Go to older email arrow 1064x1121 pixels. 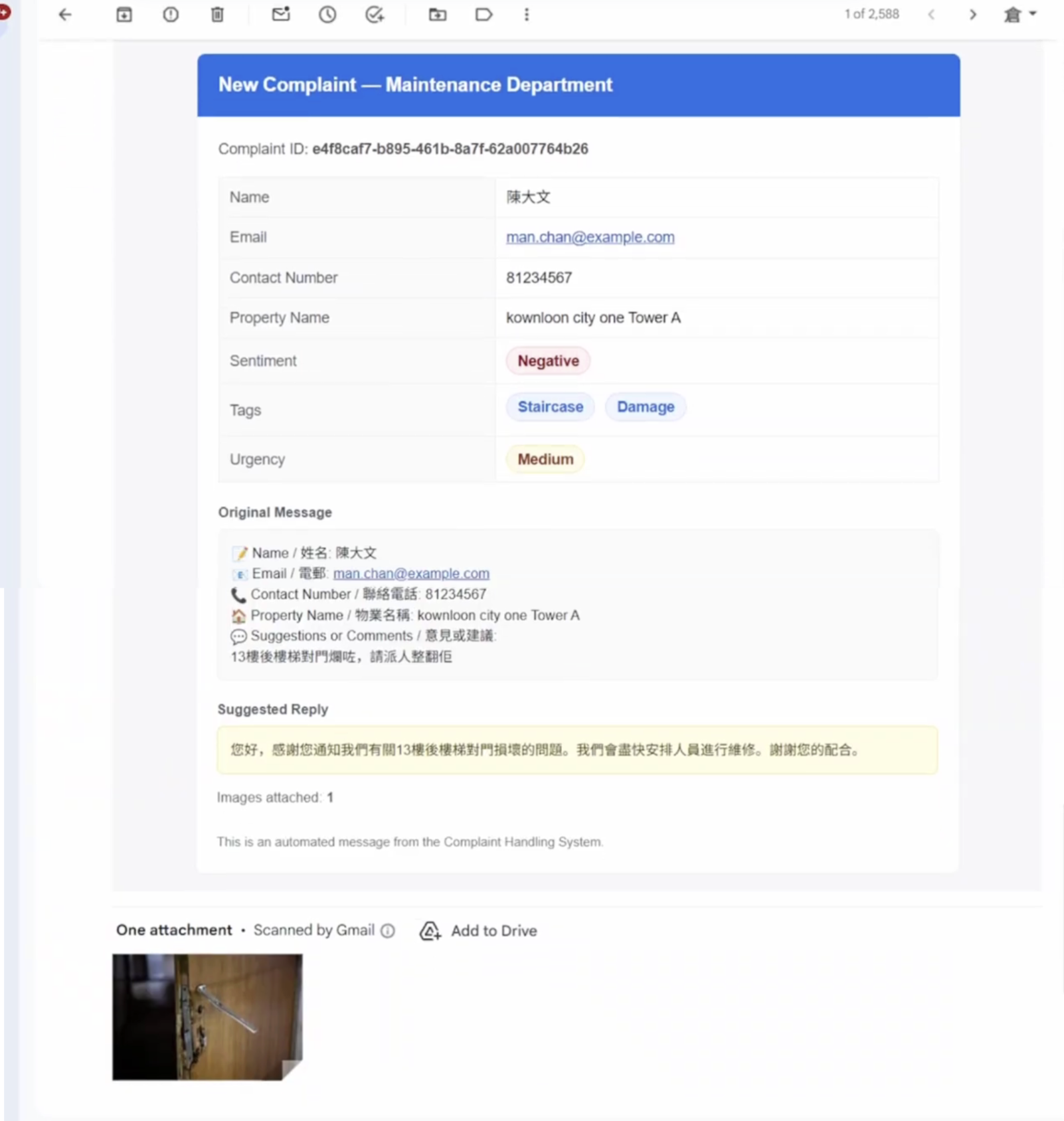pos(973,15)
